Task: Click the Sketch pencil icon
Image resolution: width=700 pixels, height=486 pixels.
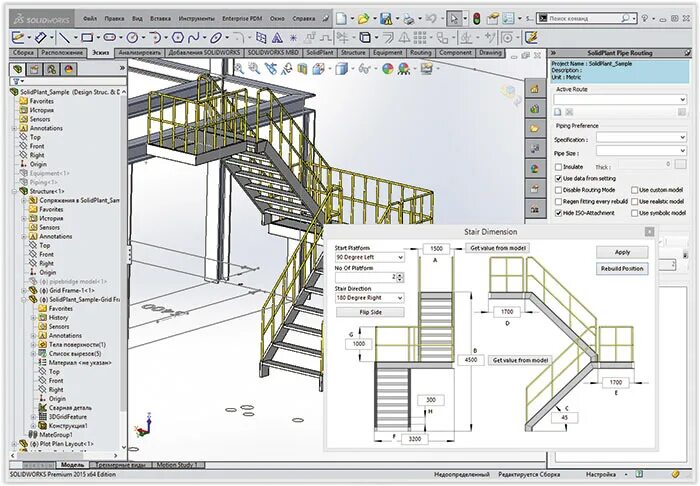Action: click(18, 37)
